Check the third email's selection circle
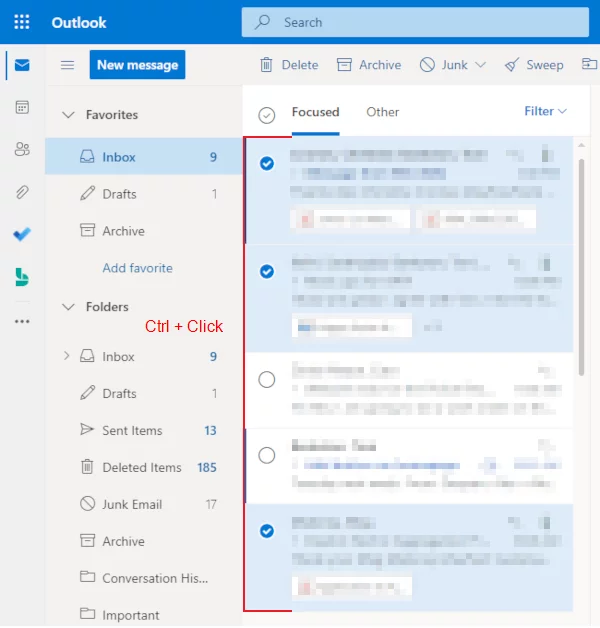 click(x=267, y=380)
